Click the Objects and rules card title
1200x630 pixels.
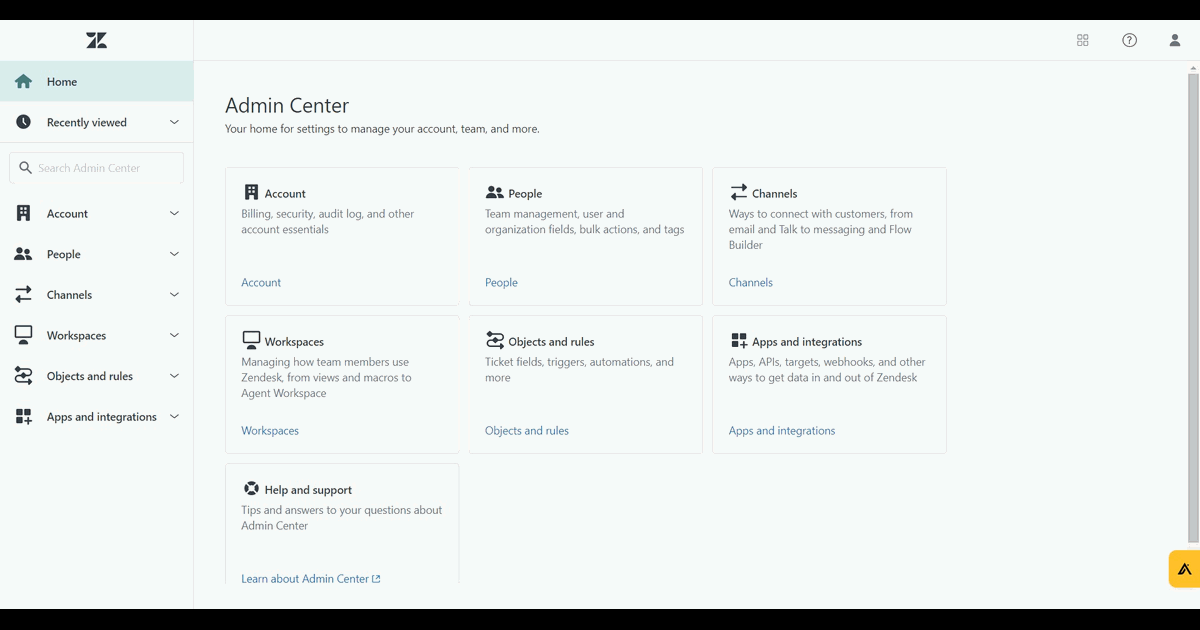tap(552, 342)
